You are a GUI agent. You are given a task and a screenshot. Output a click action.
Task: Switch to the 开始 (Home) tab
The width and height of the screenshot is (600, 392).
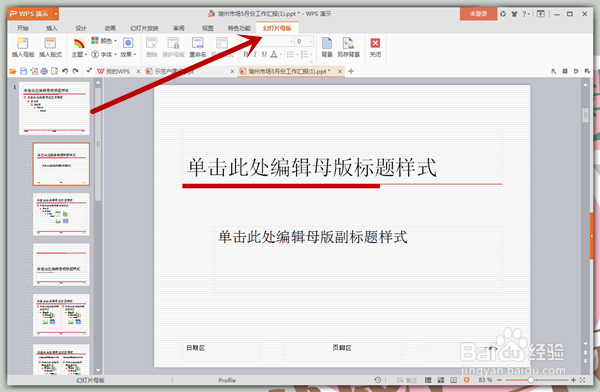[x=23, y=28]
